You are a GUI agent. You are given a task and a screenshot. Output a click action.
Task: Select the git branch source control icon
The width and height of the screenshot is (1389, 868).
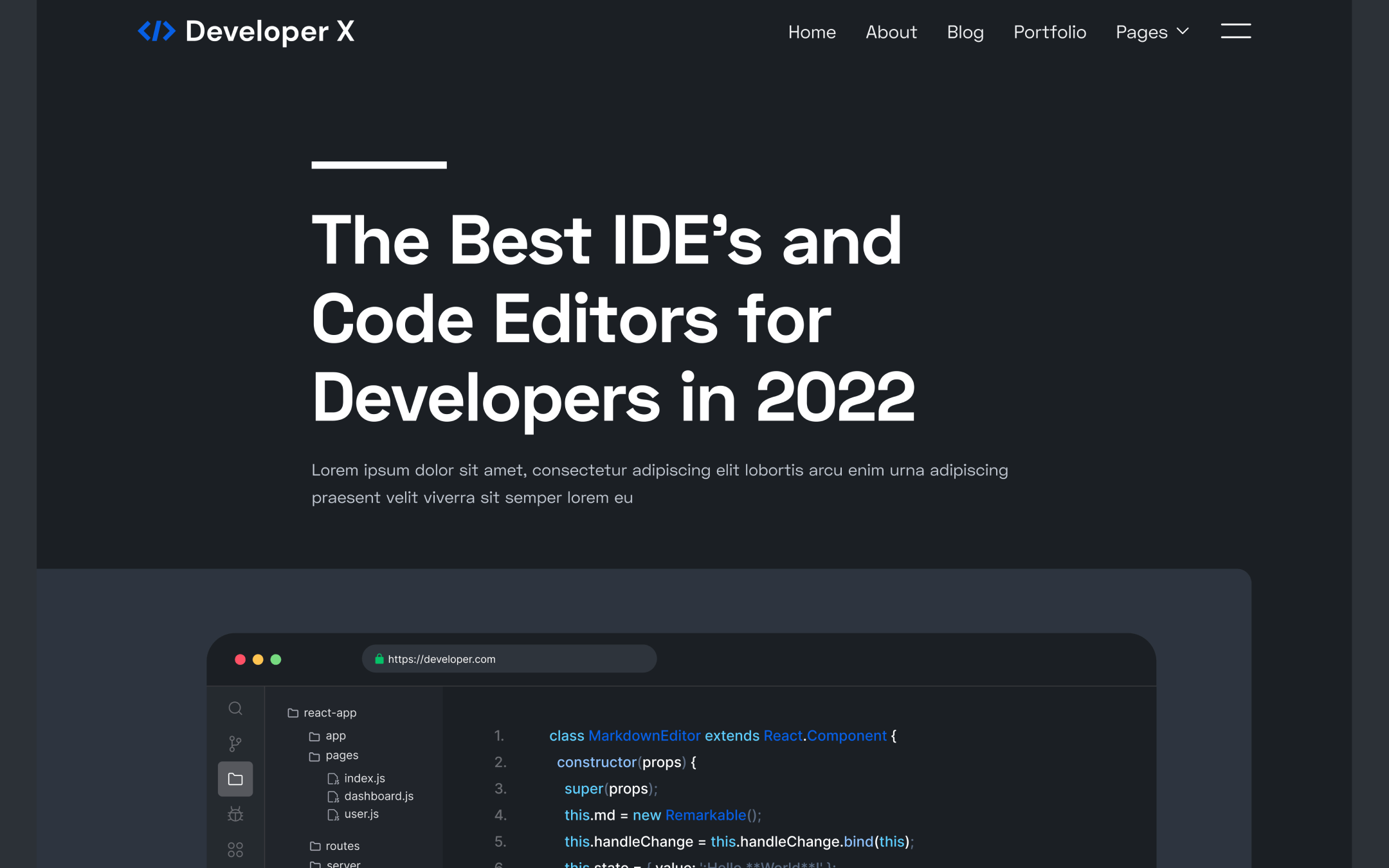click(x=235, y=744)
